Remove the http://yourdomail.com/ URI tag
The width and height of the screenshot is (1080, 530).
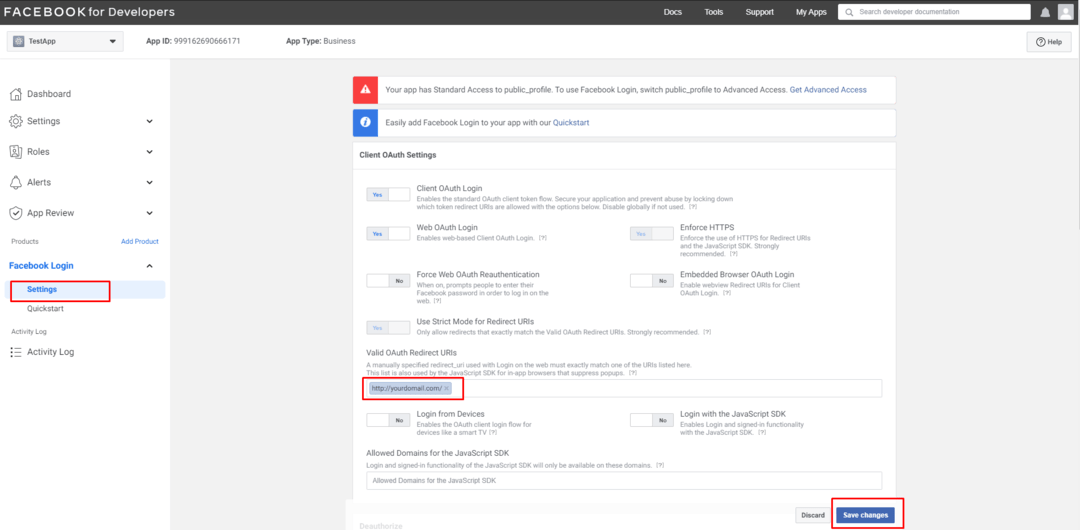(x=446, y=389)
